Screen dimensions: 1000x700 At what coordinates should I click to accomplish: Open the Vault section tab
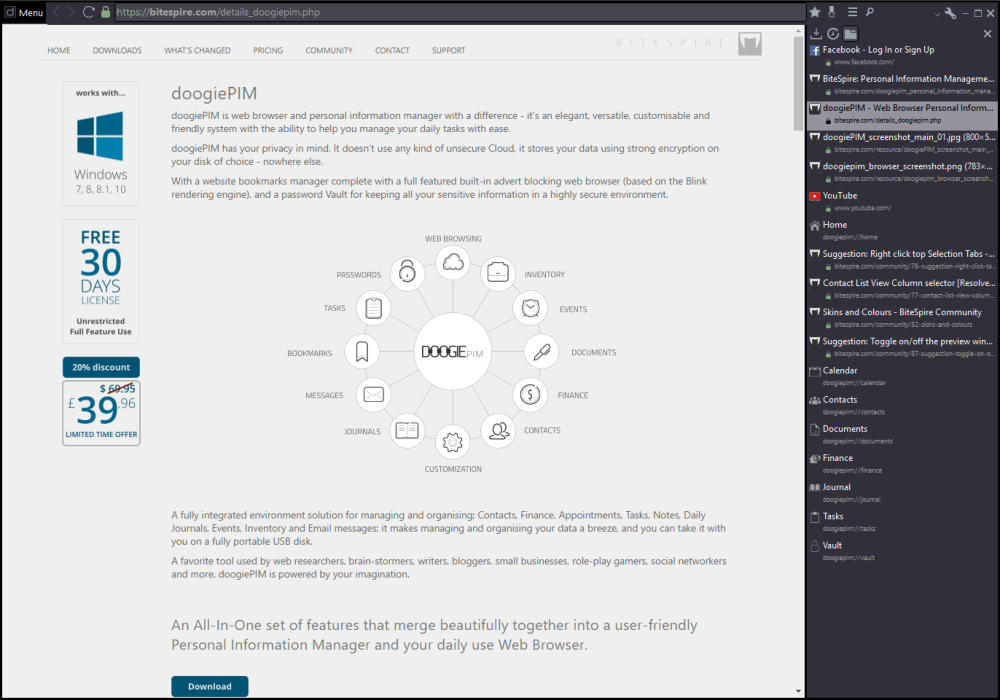coord(902,551)
